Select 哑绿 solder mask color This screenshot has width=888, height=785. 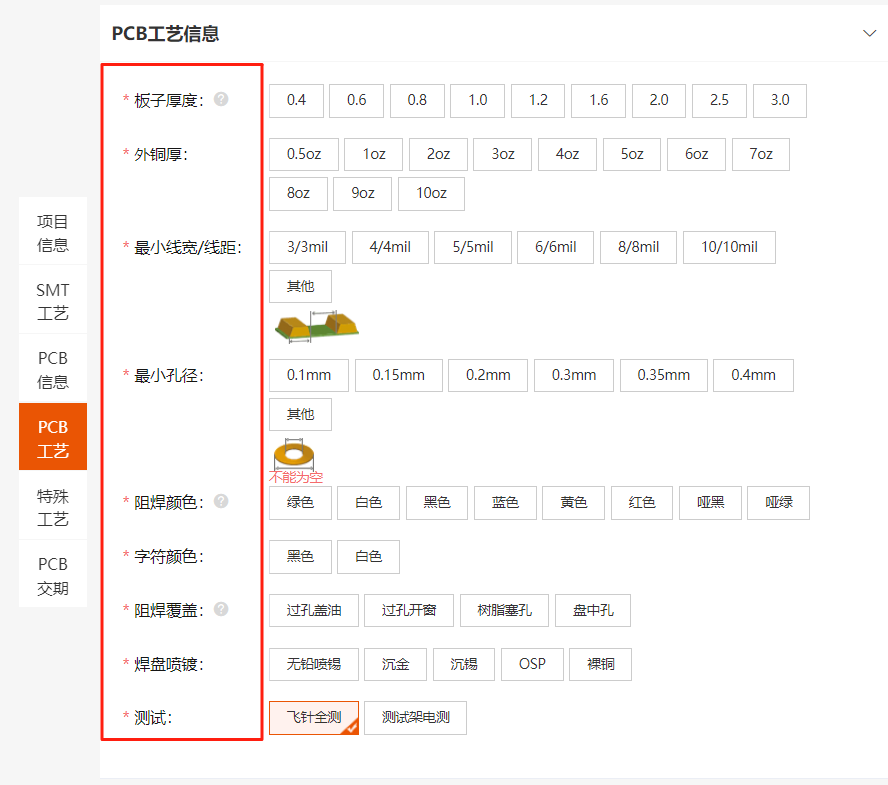779,503
